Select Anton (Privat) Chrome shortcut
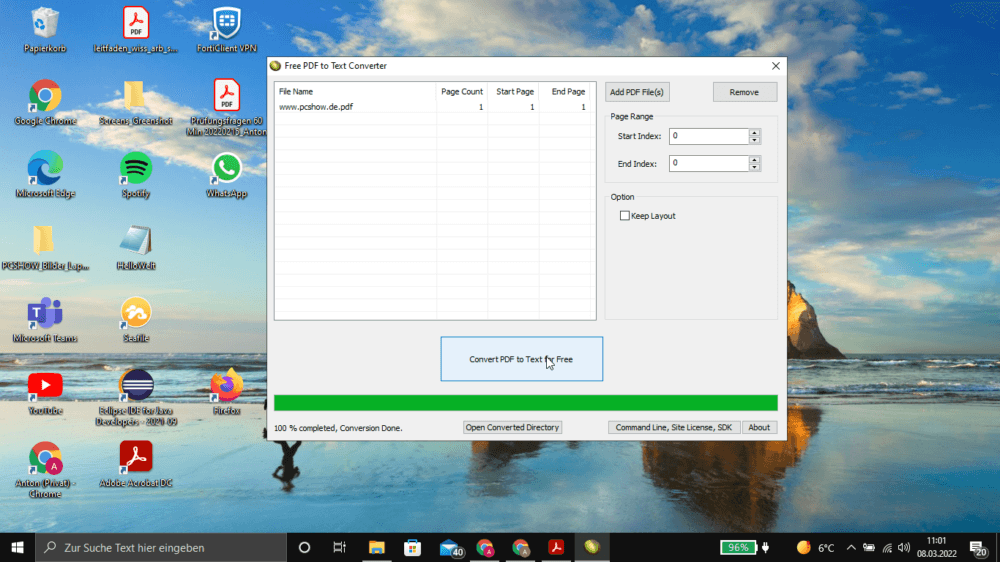Viewport: 1000px width, 562px height. click(45, 470)
